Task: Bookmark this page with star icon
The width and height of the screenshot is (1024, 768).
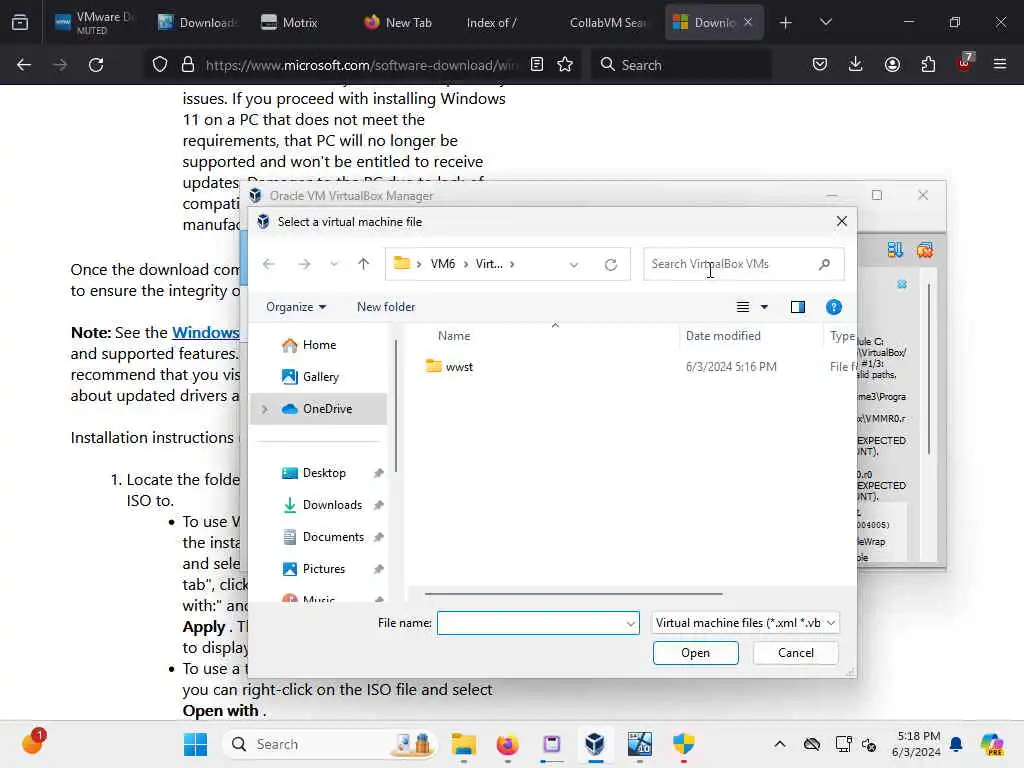Action: coord(565,64)
